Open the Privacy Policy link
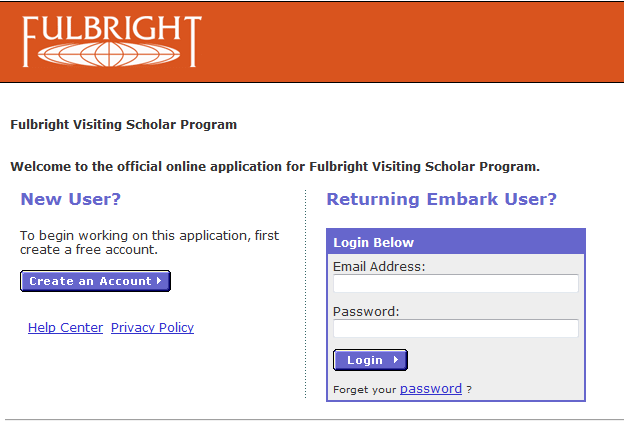 click(152, 328)
